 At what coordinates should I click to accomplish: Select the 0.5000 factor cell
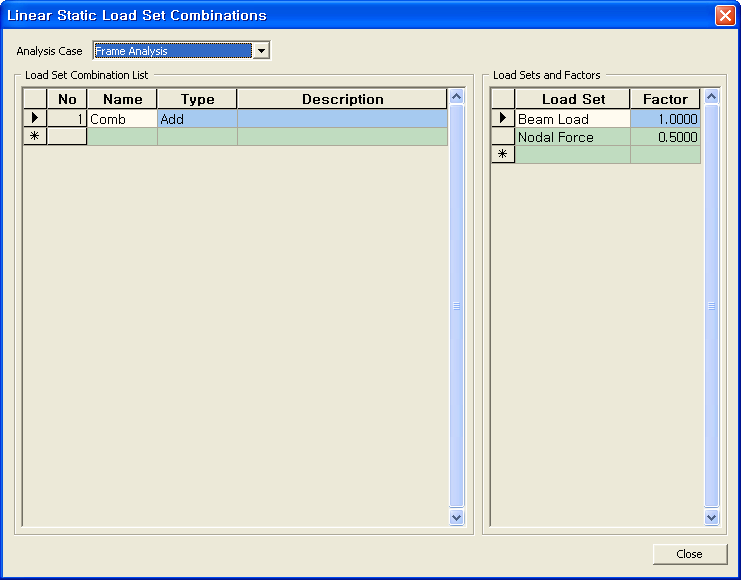click(665, 137)
